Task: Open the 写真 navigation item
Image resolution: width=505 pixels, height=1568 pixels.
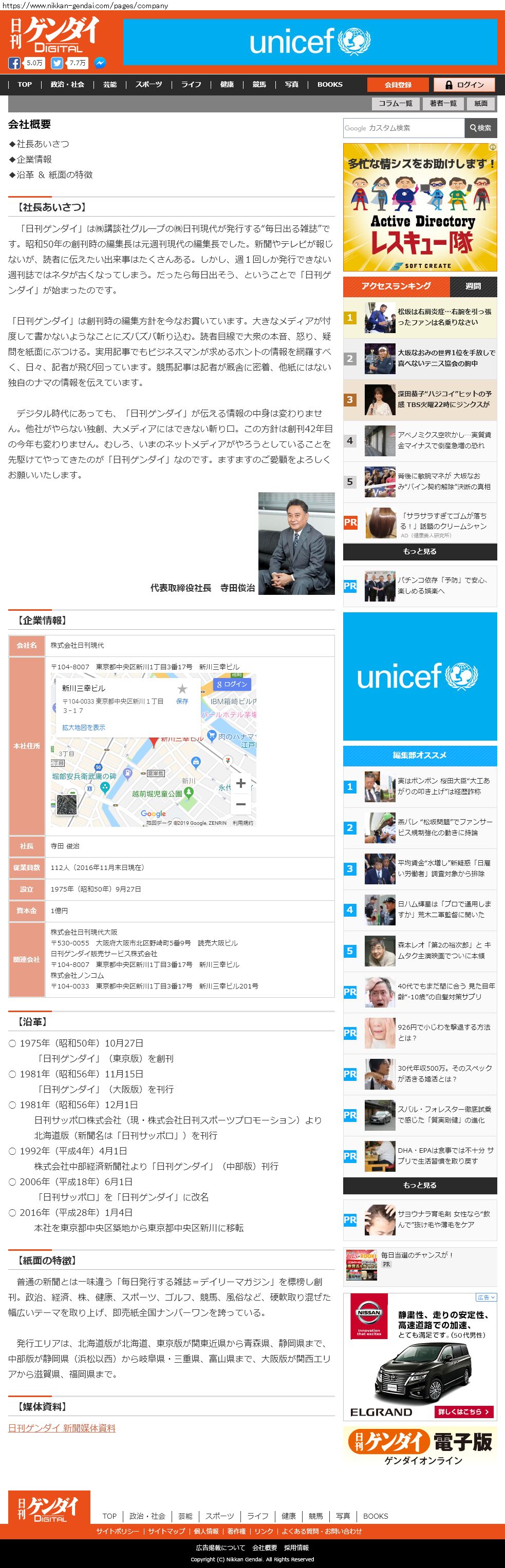Action: click(x=291, y=85)
